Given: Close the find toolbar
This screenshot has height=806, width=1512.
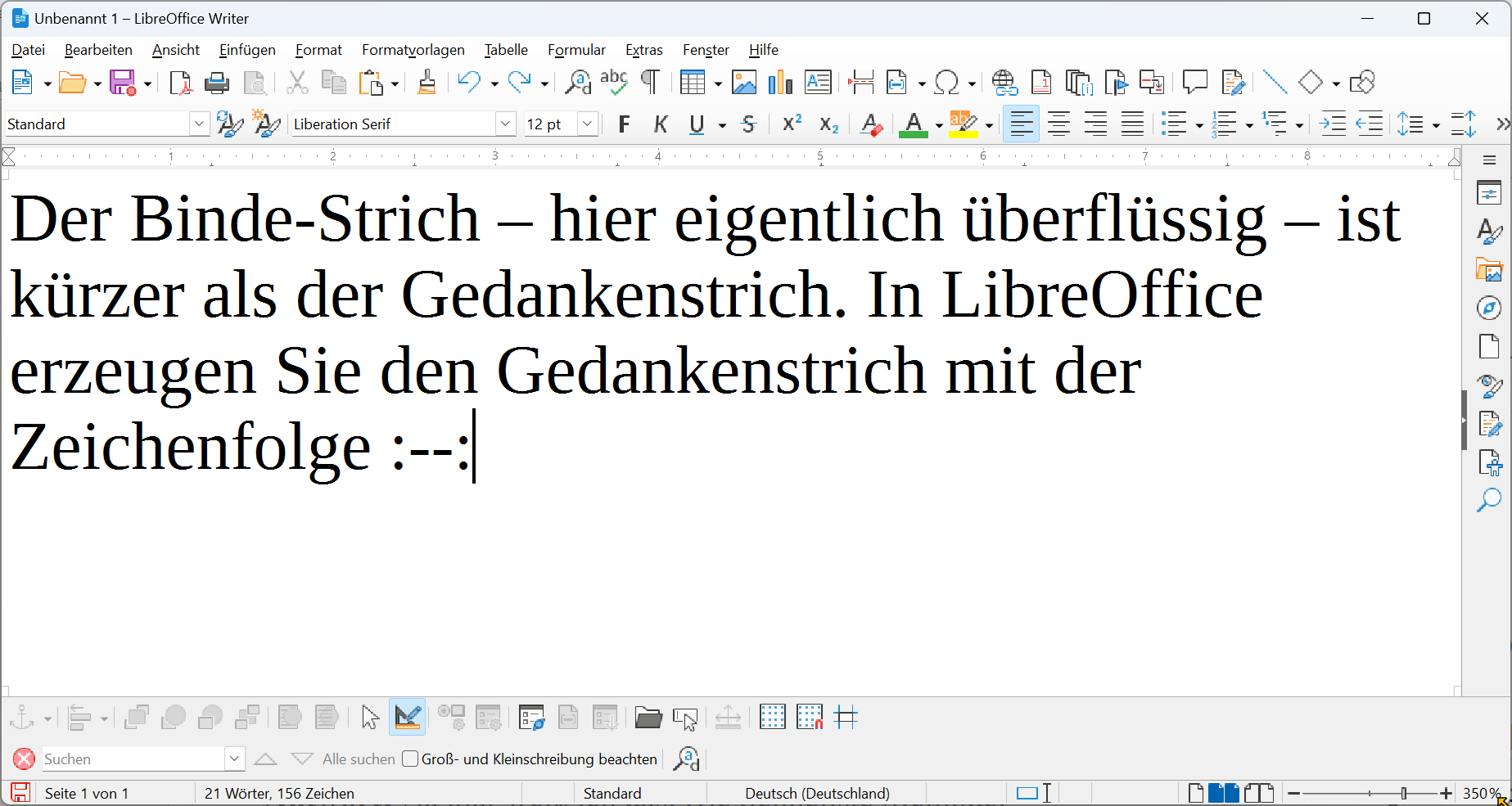Looking at the screenshot, I should [24, 759].
